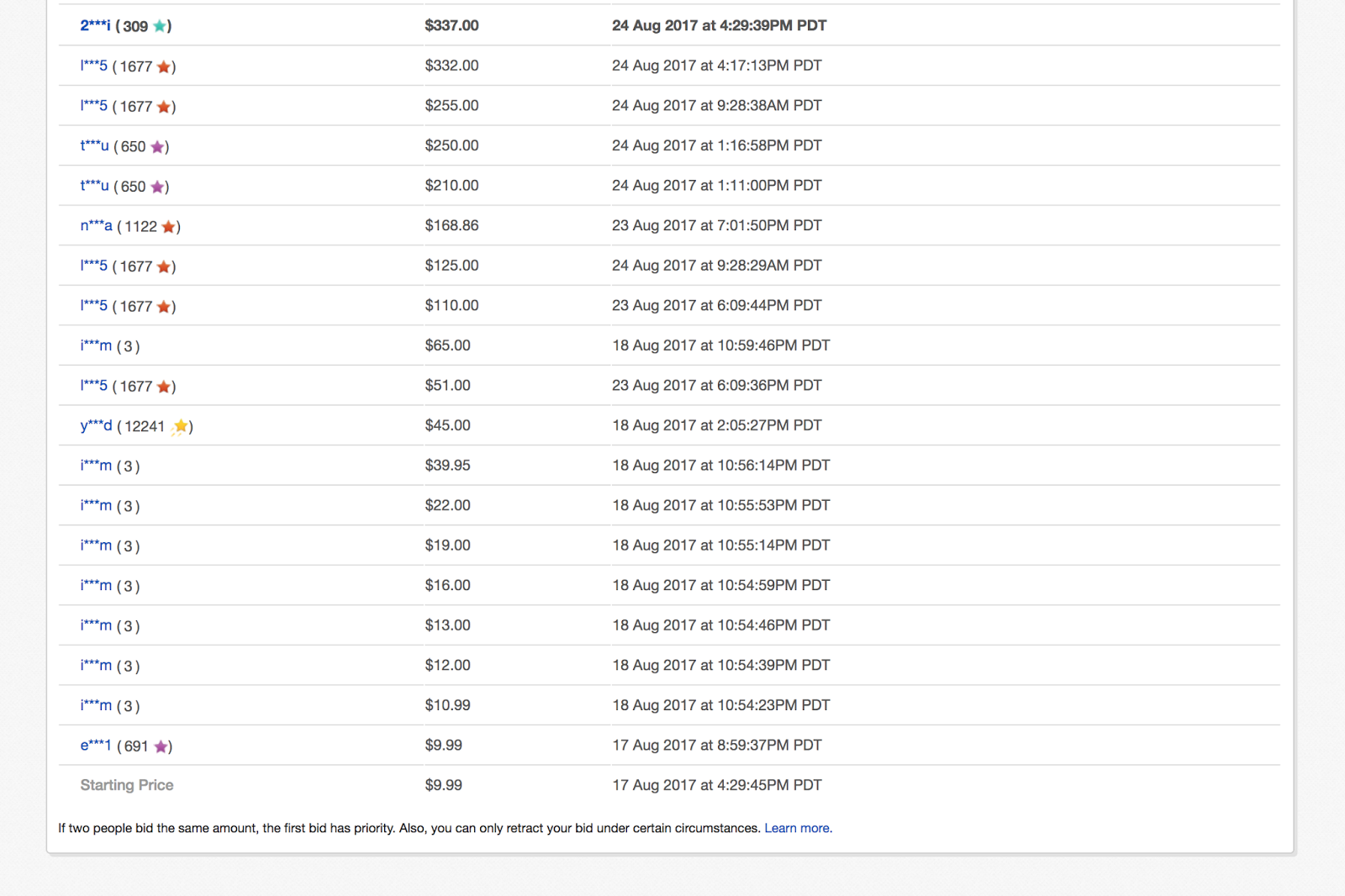The image size is (1345, 896).
Task: Open bidder y***d profile link
Action: pyautogui.click(x=96, y=426)
